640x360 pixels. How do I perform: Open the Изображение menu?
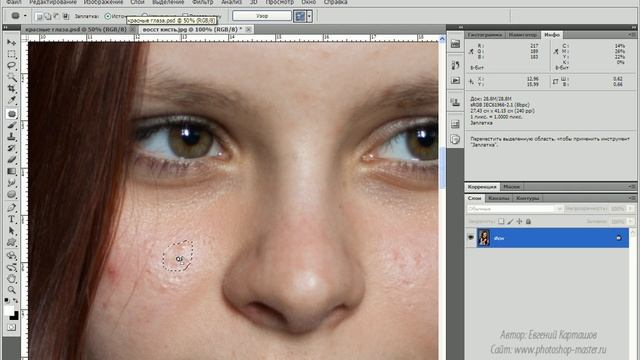103,2
